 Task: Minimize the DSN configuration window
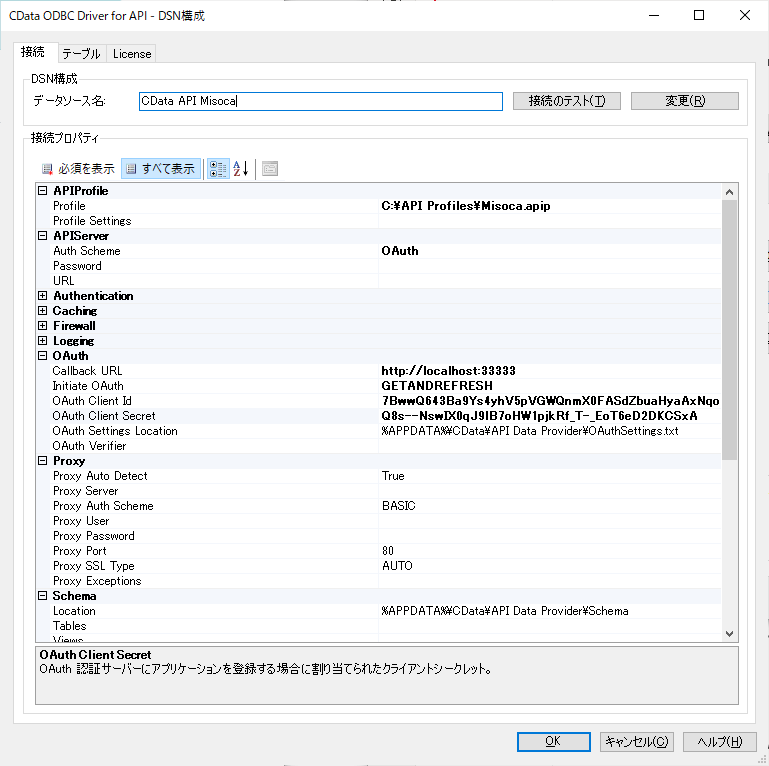click(x=654, y=15)
